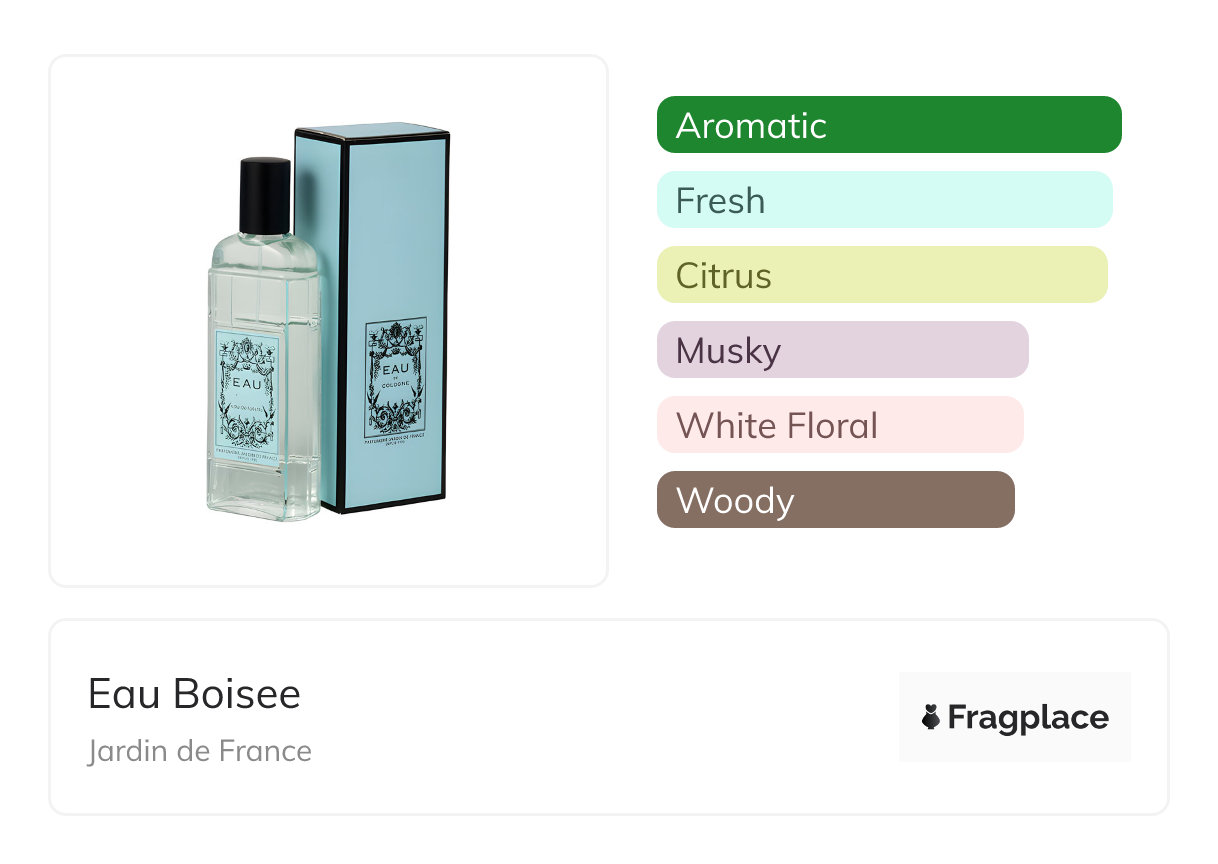The image size is (1218, 864).
Task: Click the small Parfumerie text on box bottom
Action: [395, 439]
